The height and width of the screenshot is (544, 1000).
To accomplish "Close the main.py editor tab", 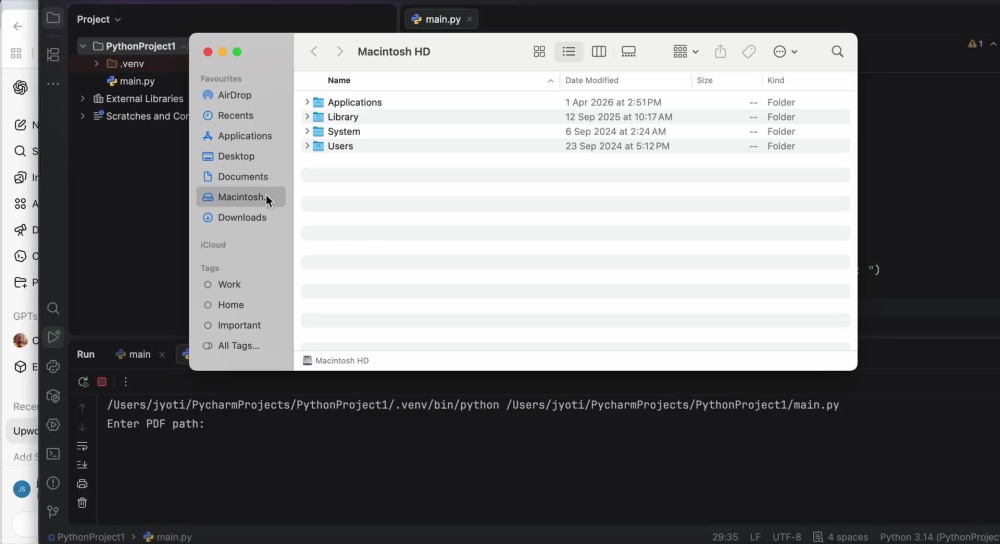I will 469,19.
